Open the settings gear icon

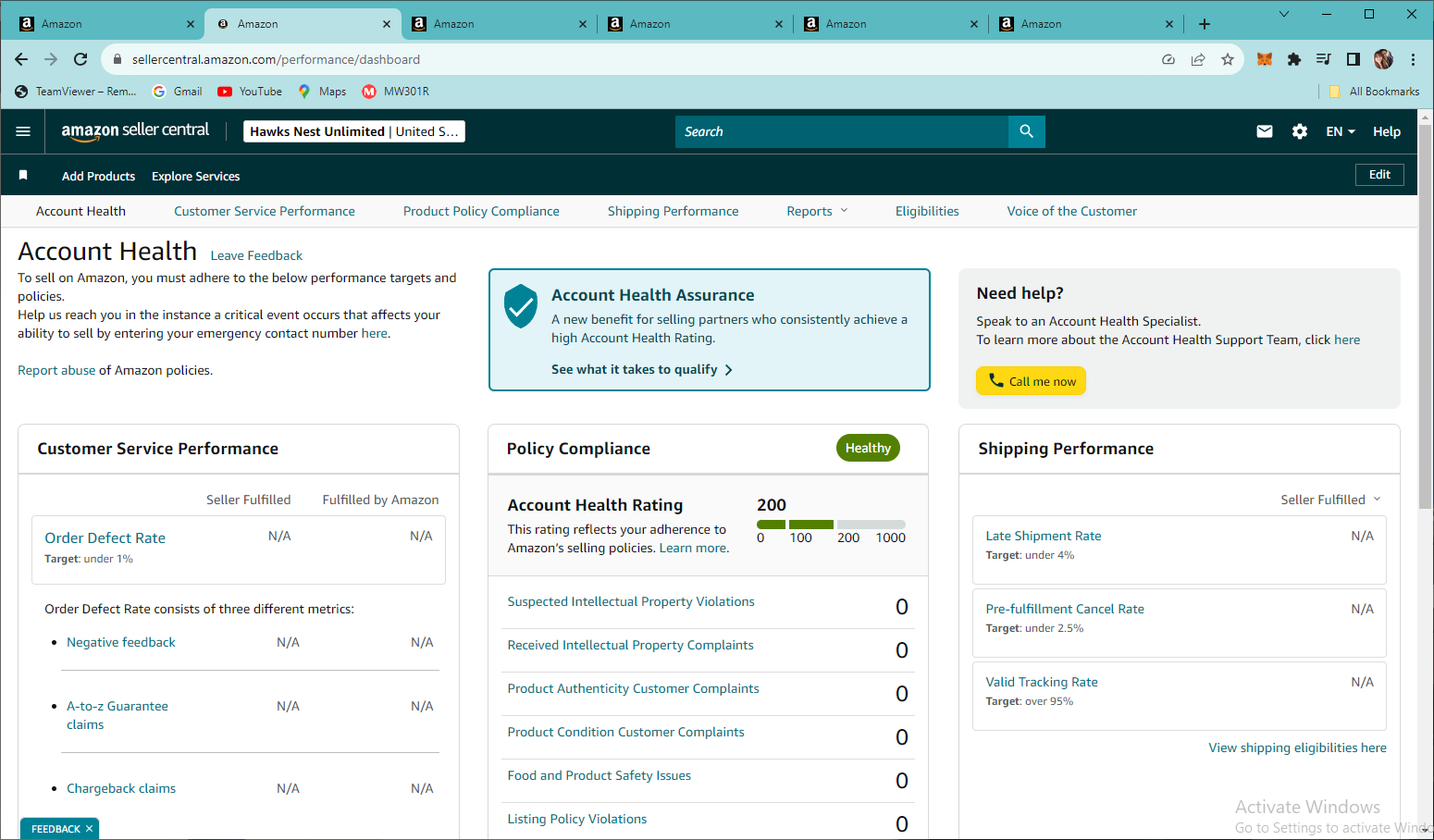click(x=1300, y=131)
